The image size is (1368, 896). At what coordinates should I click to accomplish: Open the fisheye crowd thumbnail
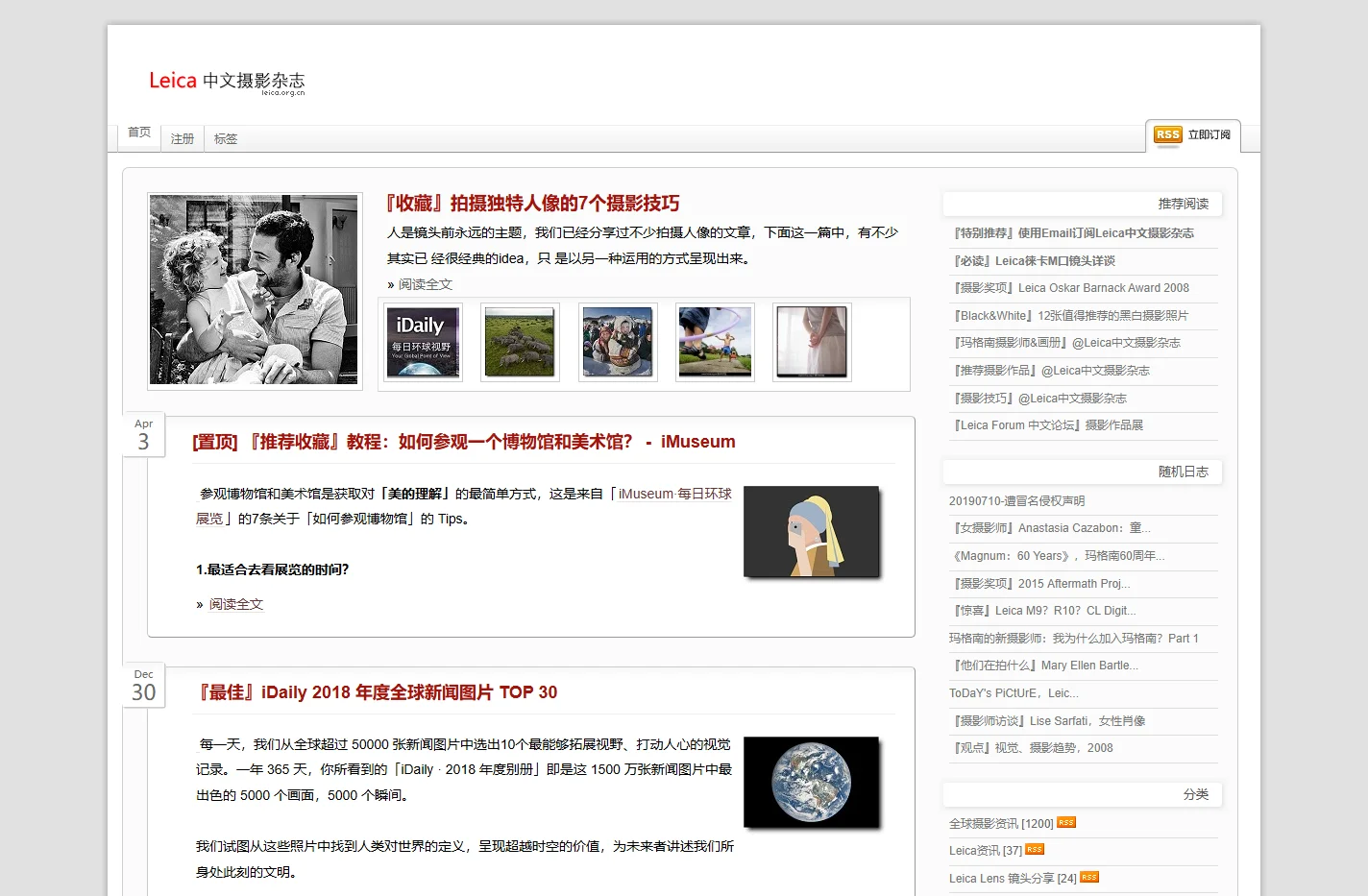[618, 342]
